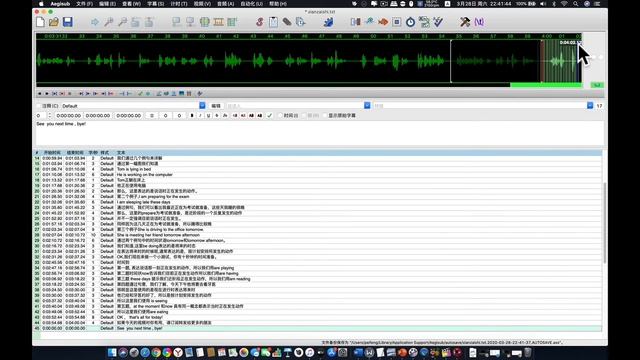The height and width of the screenshot is (360, 640).
Task: Launch the Translation Assistant fish icon
Action: click(x=383, y=22)
